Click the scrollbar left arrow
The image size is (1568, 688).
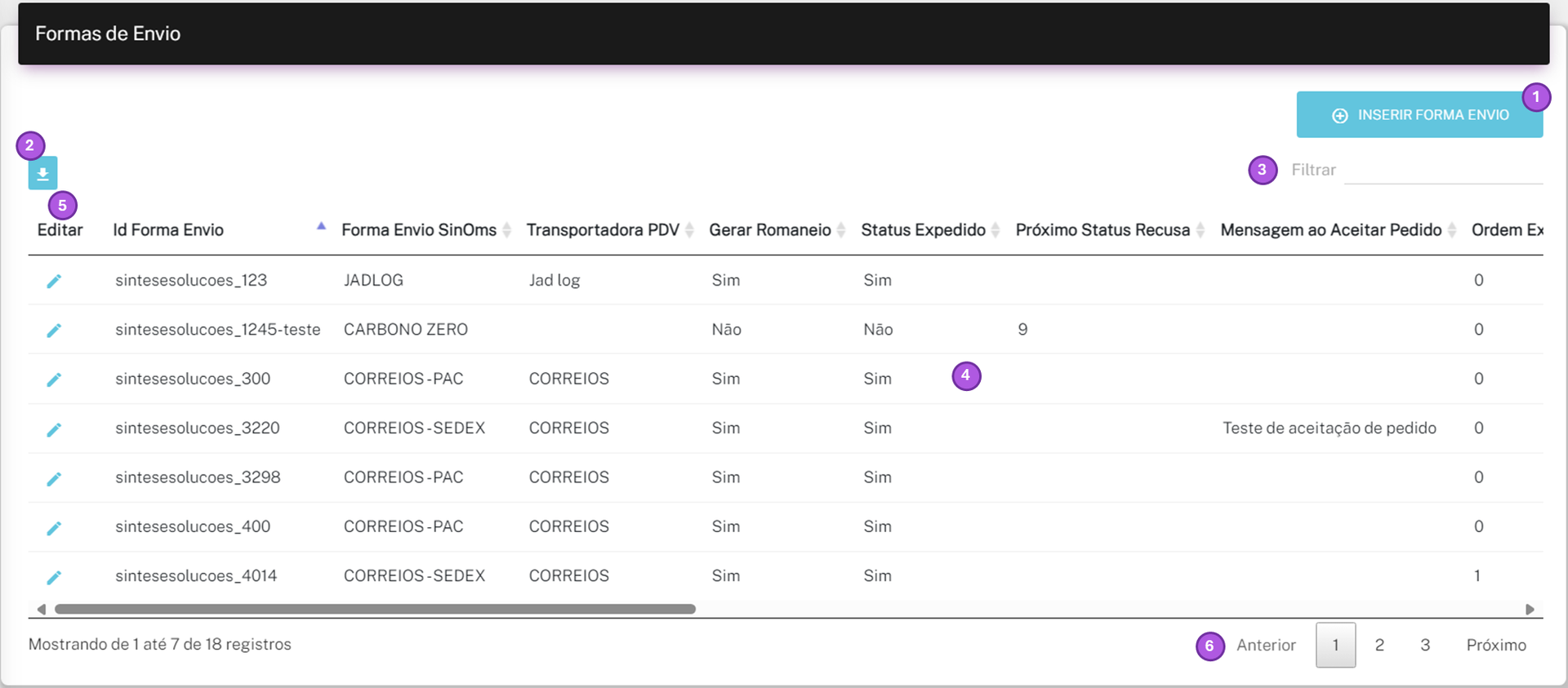(41, 609)
